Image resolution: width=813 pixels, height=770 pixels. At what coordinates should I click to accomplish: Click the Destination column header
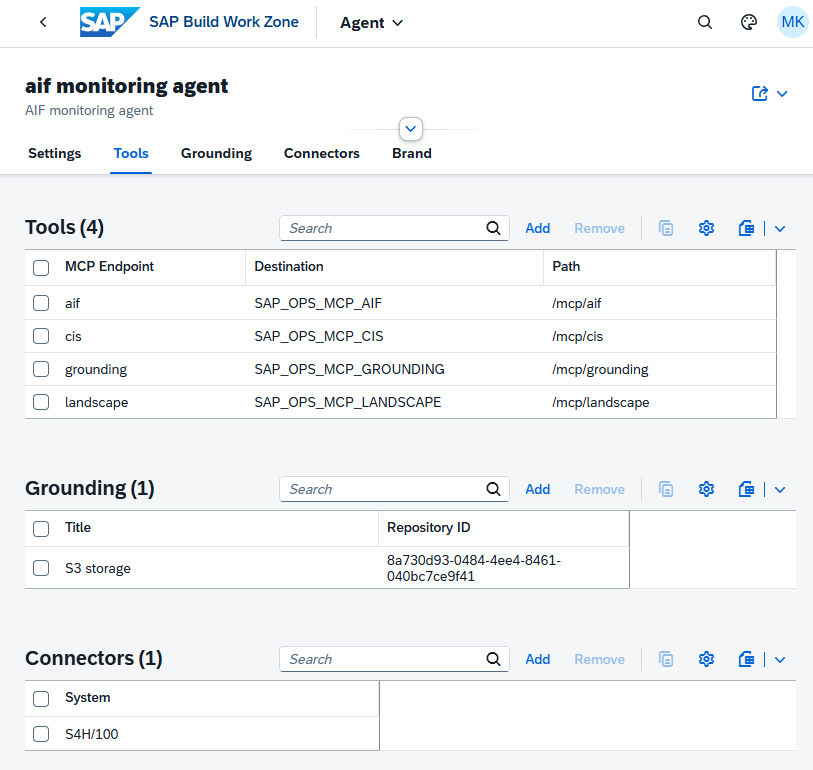pos(289,267)
